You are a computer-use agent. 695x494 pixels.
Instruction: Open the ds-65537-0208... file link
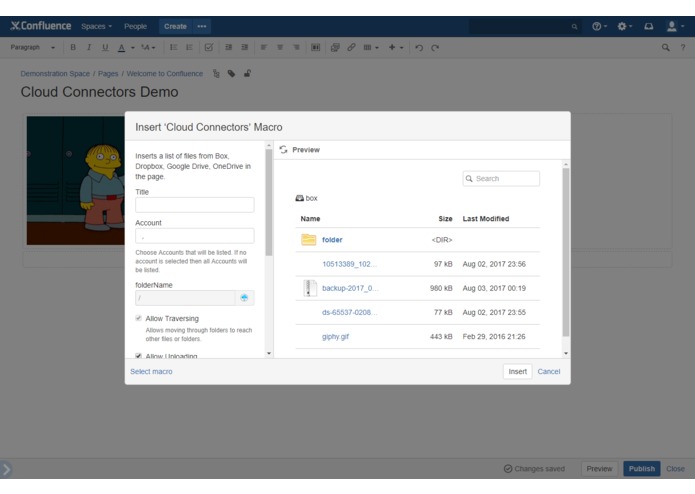(349, 312)
